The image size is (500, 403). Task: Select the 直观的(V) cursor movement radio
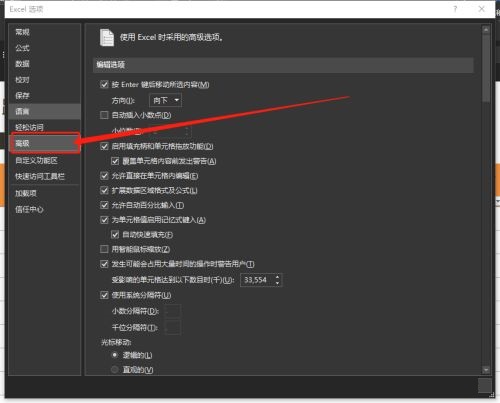coord(115,370)
